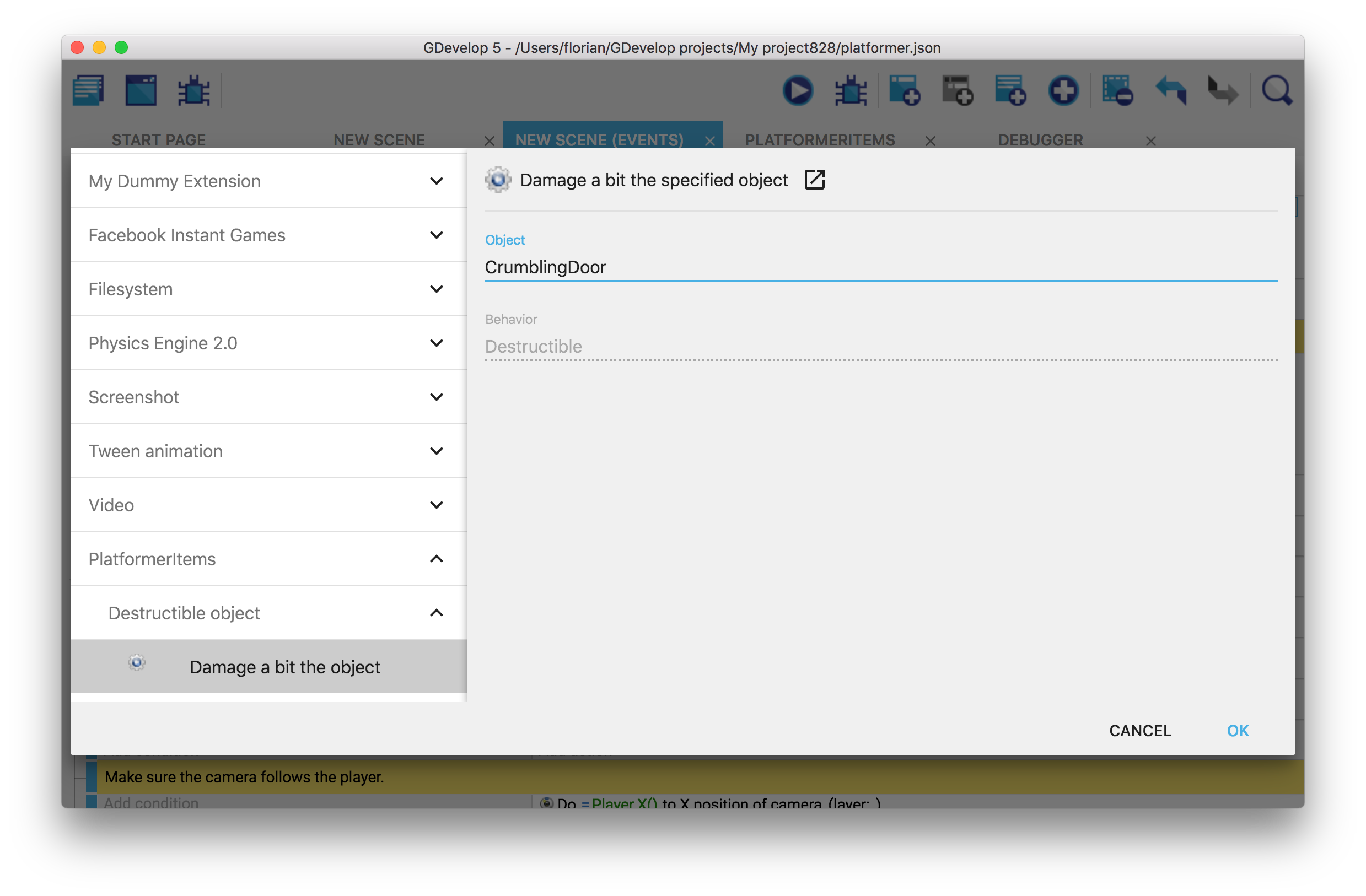The width and height of the screenshot is (1366, 896).
Task: Click the undo arrow icon
Action: pos(1170,90)
